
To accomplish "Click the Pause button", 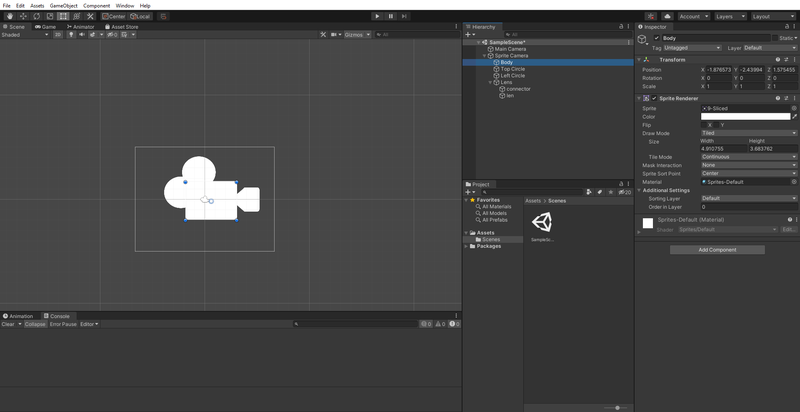I will (391, 16).
